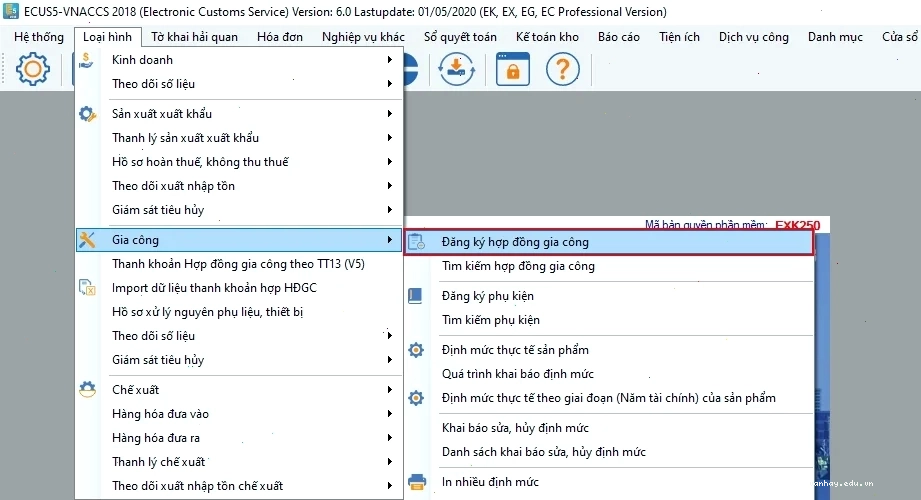Click the Excel import icon beside Import dữ liệu
This screenshot has height=500, width=921.
[87, 288]
